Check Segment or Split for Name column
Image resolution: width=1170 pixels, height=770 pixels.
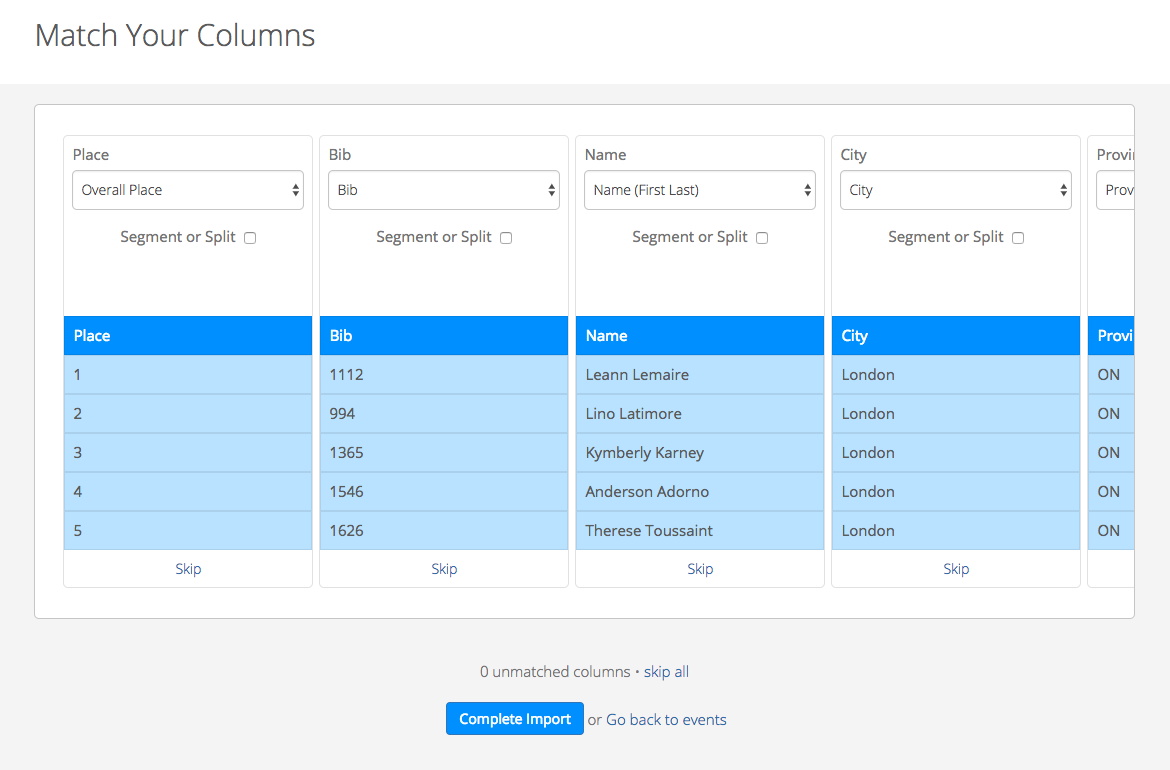point(762,238)
